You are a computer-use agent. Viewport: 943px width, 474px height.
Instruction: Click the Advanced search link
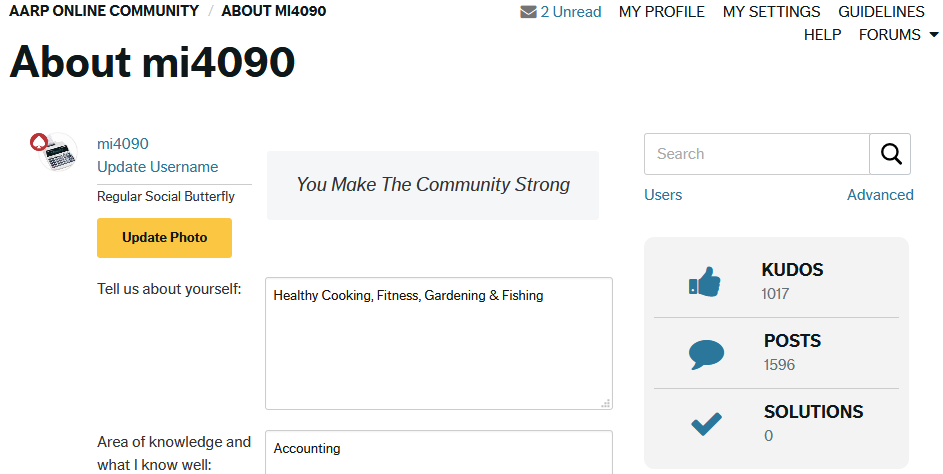880,195
